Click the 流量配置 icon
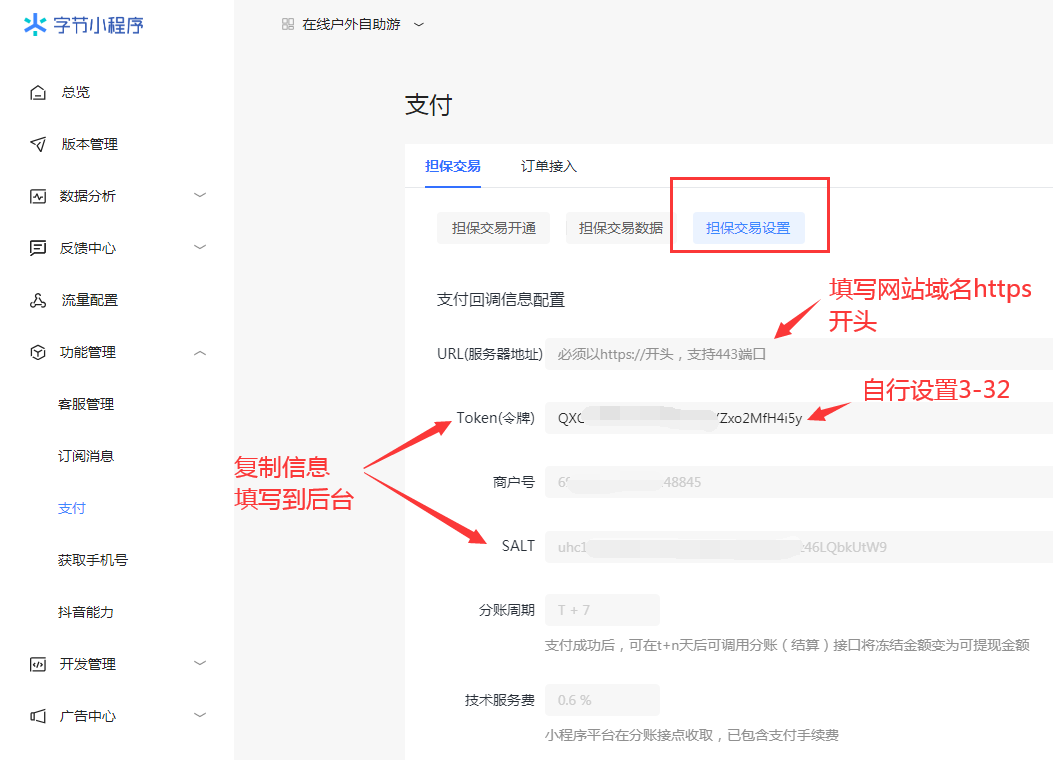 [38, 300]
